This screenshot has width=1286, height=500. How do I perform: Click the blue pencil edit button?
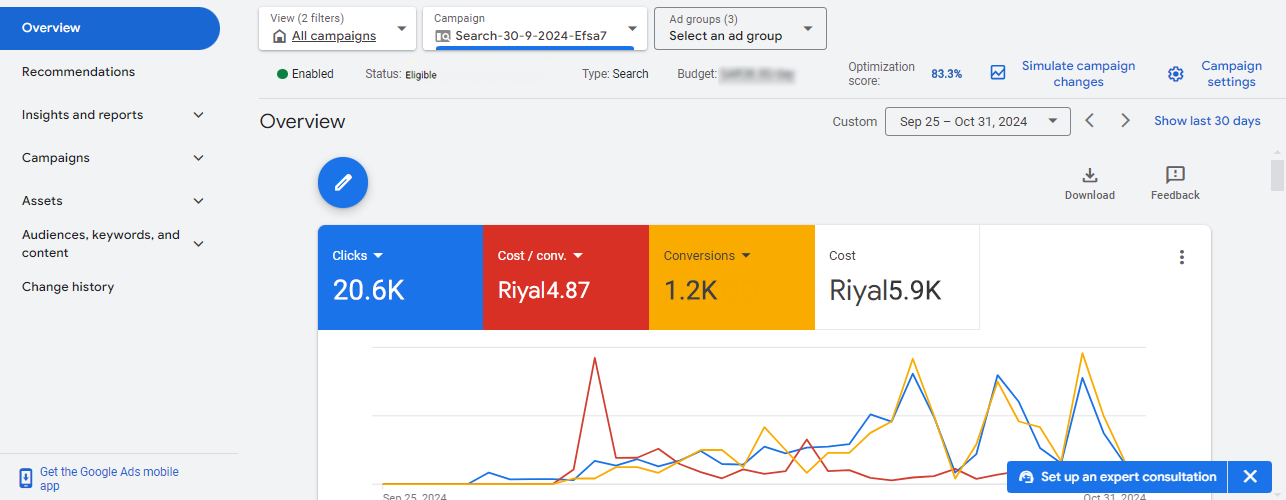coord(343,182)
